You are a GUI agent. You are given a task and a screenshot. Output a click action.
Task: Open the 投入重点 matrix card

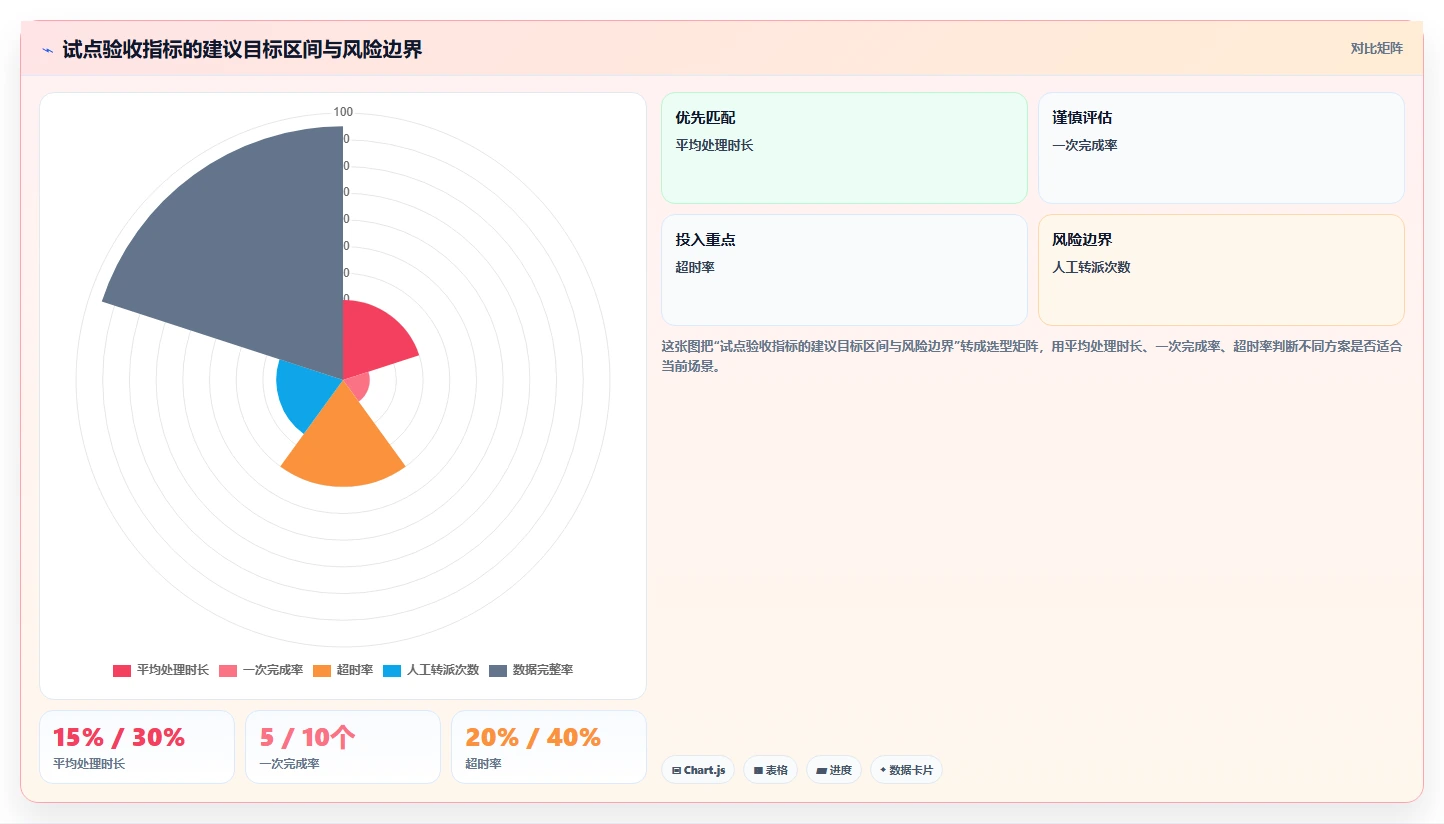[844, 270]
